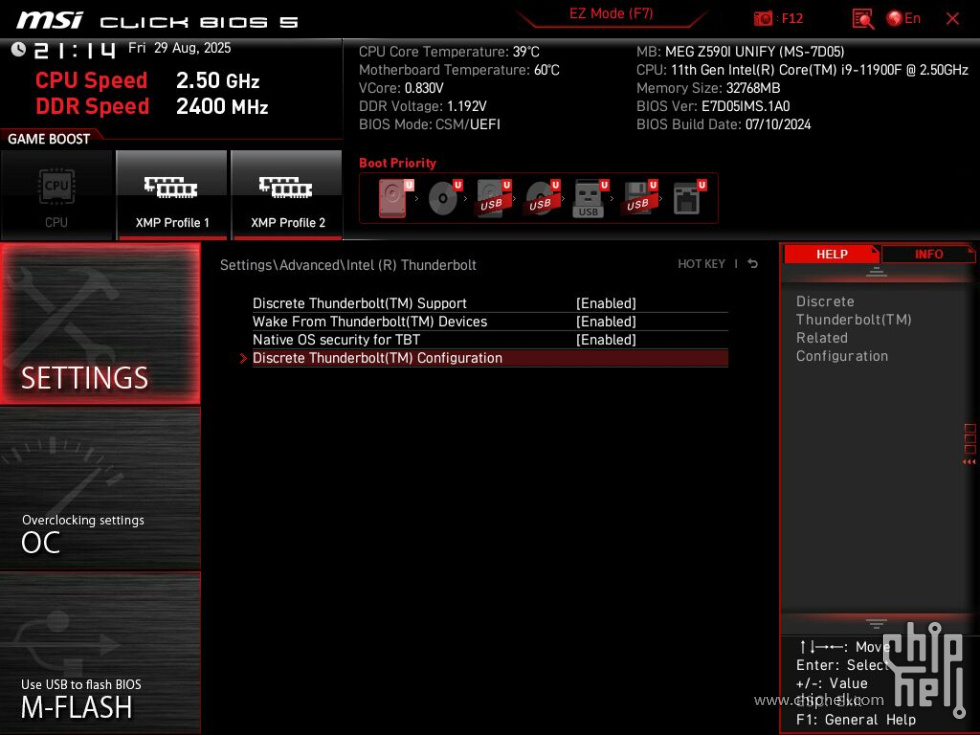This screenshot has height=735, width=980.
Task: Select the network boot device icon
Action: (689, 198)
